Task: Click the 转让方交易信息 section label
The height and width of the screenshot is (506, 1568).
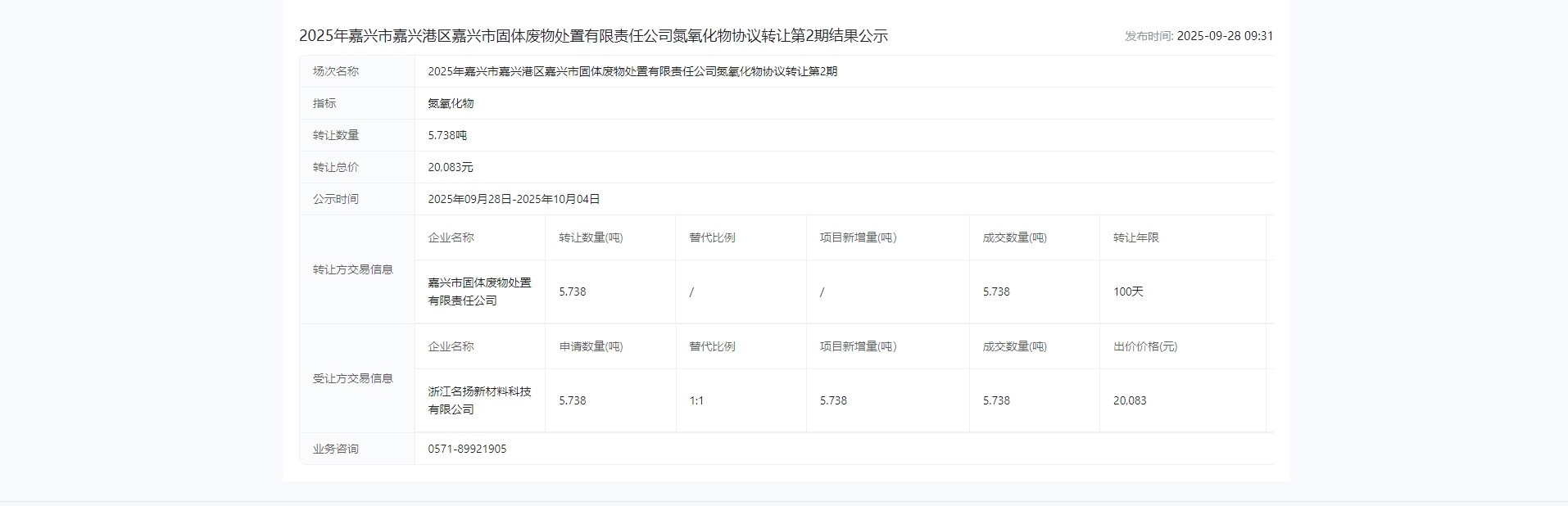Action: click(x=353, y=269)
